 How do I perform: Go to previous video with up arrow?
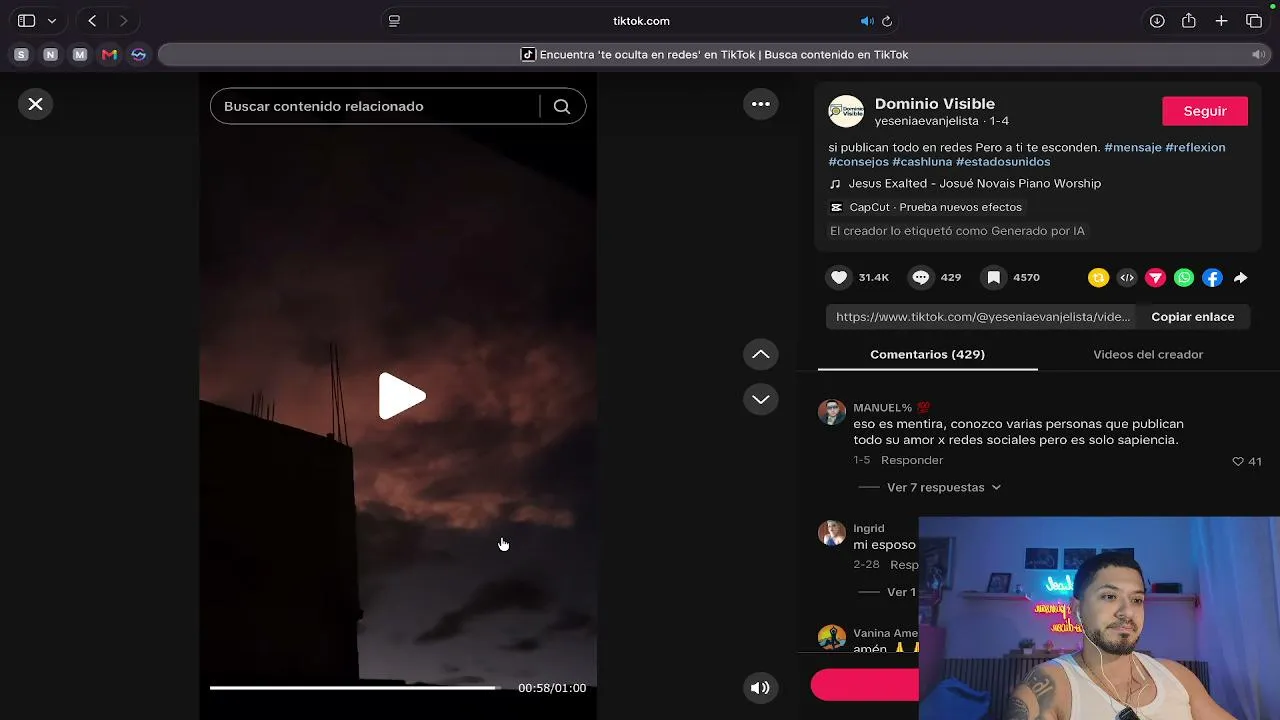coord(761,354)
